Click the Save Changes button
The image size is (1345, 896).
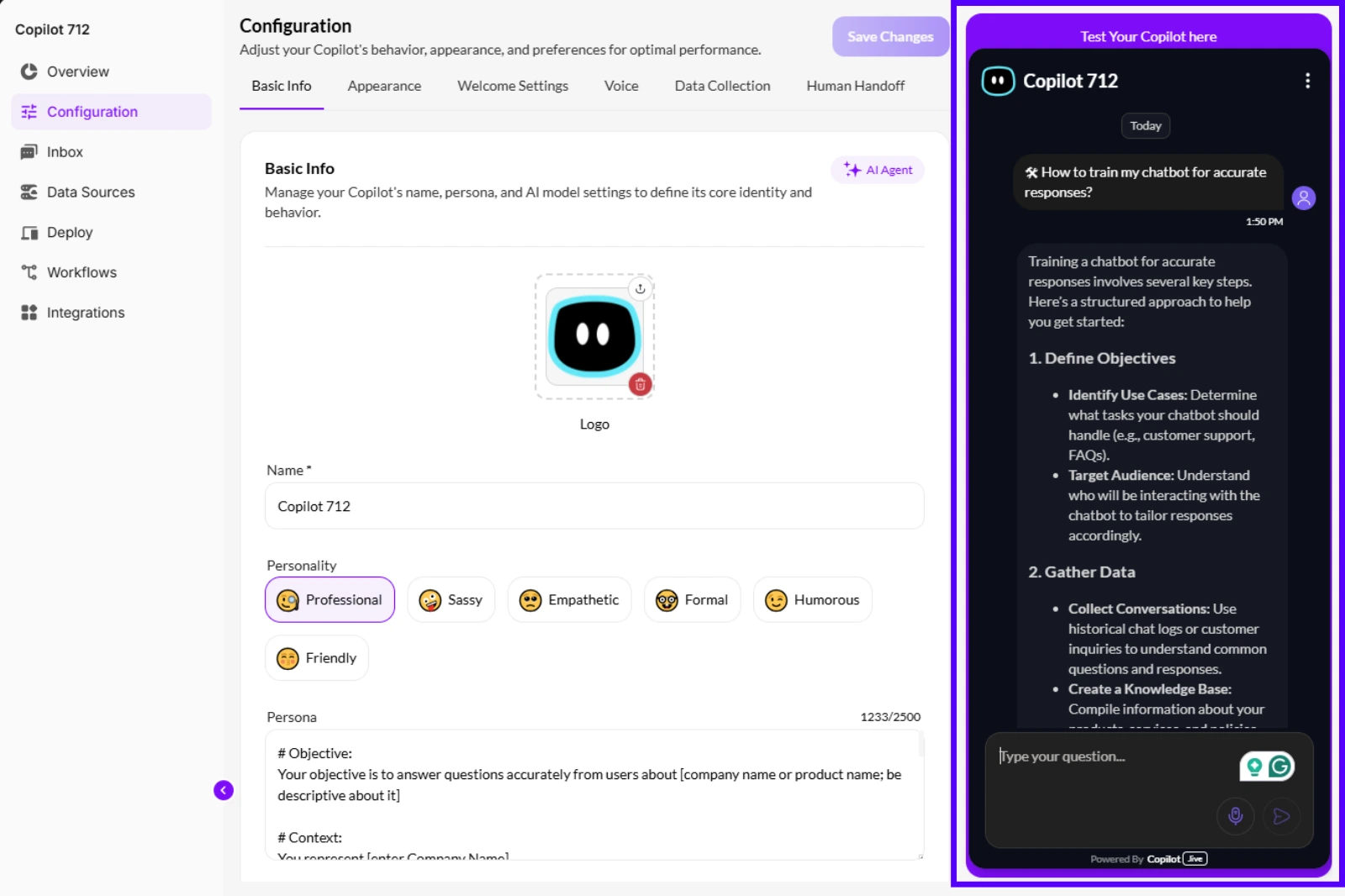(889, 36)
